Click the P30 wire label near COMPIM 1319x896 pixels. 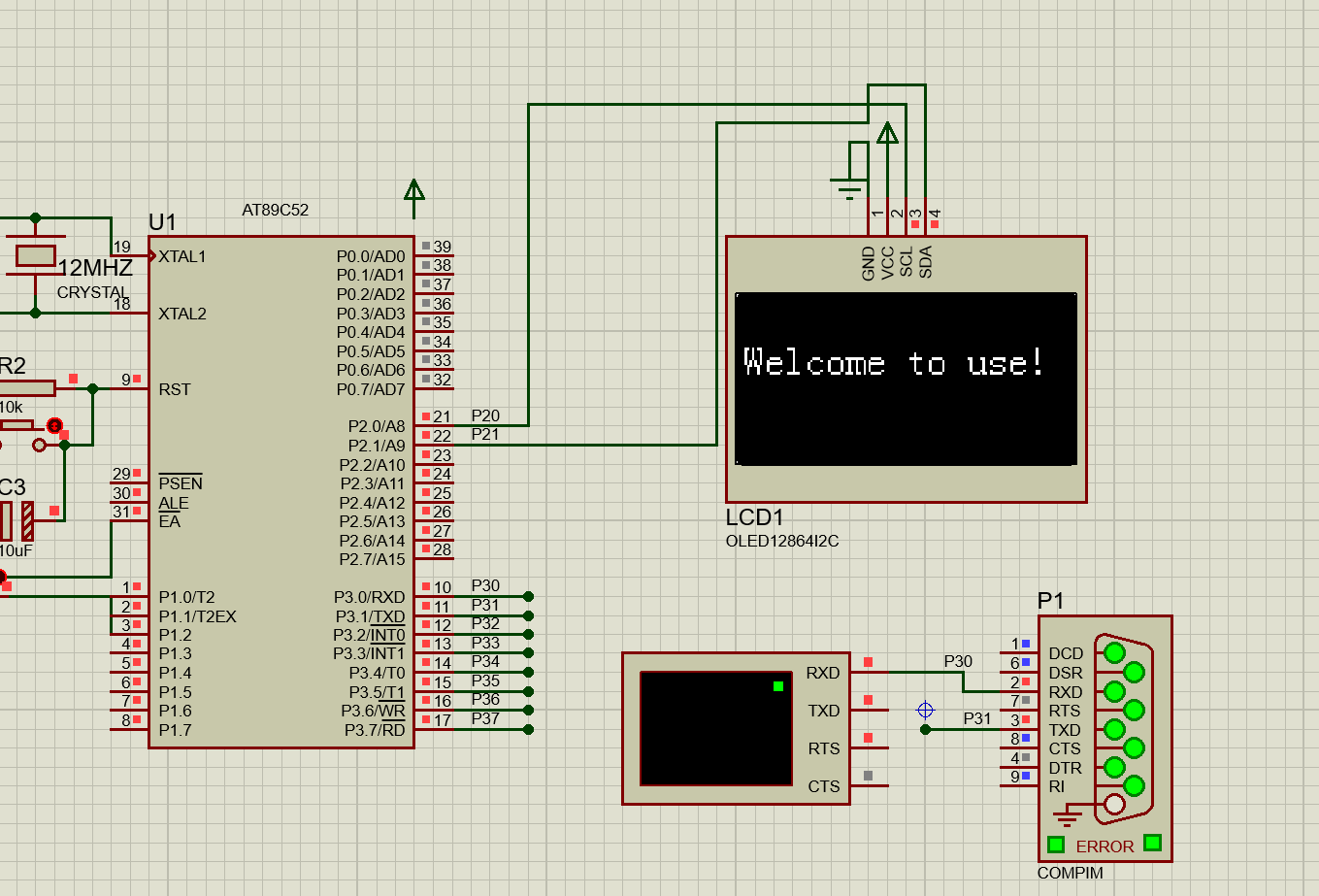coord(958,661)
